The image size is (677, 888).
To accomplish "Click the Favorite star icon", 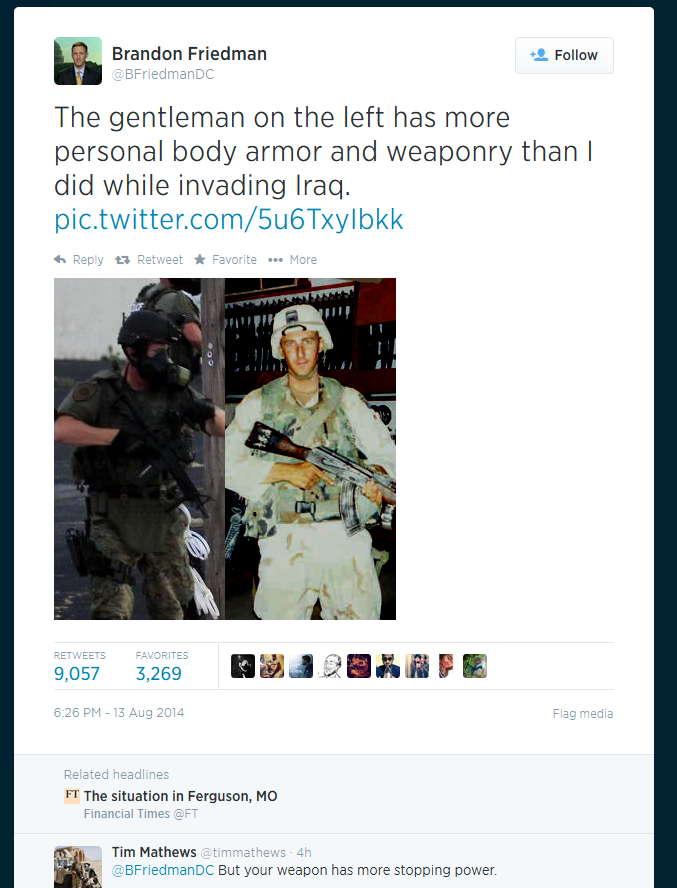I will click(199, 259).
